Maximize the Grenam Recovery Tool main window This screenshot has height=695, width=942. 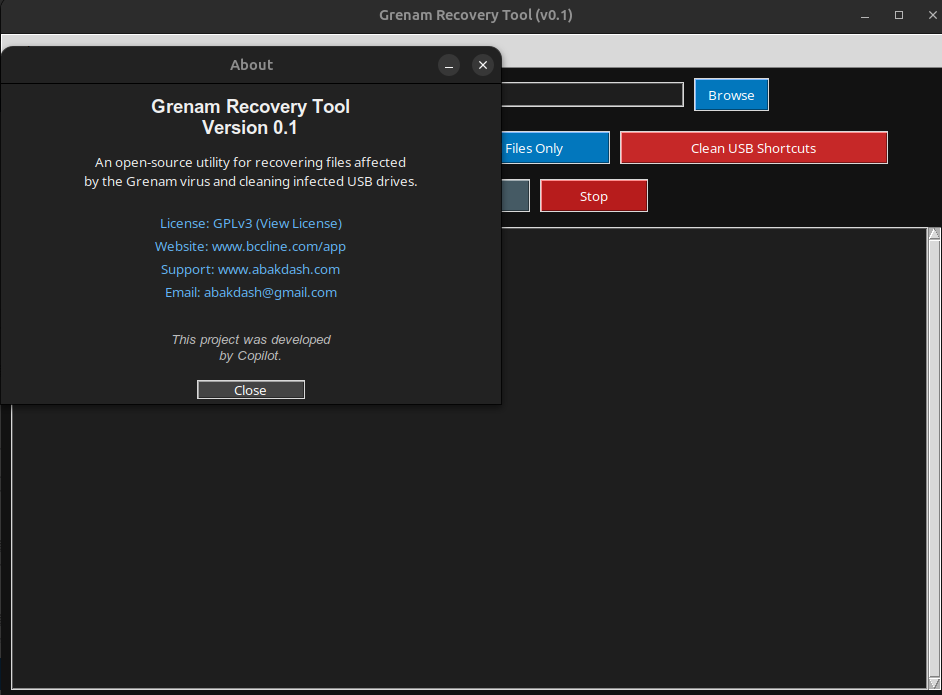tap(899, 15)
